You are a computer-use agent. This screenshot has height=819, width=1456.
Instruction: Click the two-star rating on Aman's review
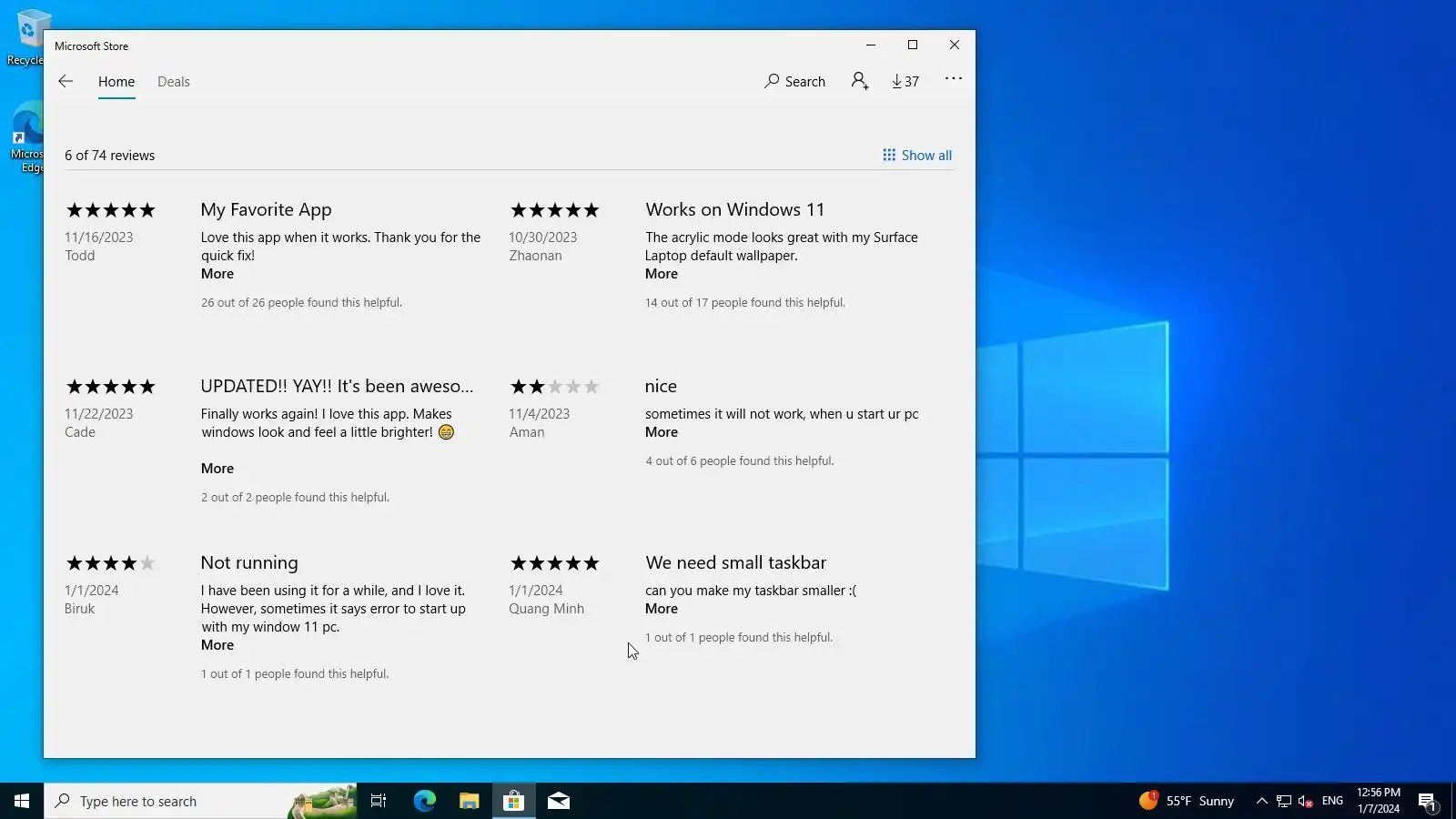555,387
